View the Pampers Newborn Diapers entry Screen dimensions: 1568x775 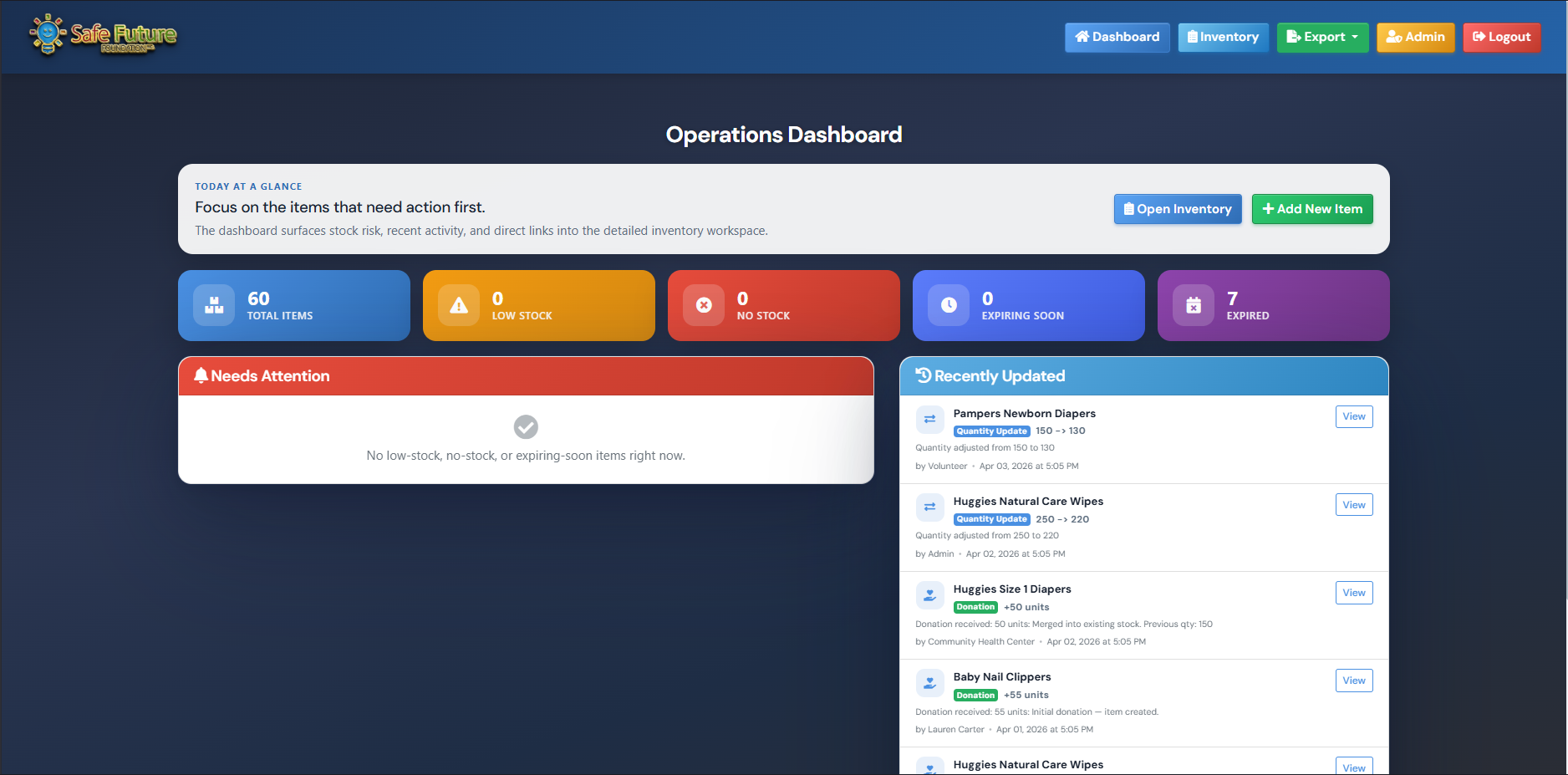click(1354, 416)
